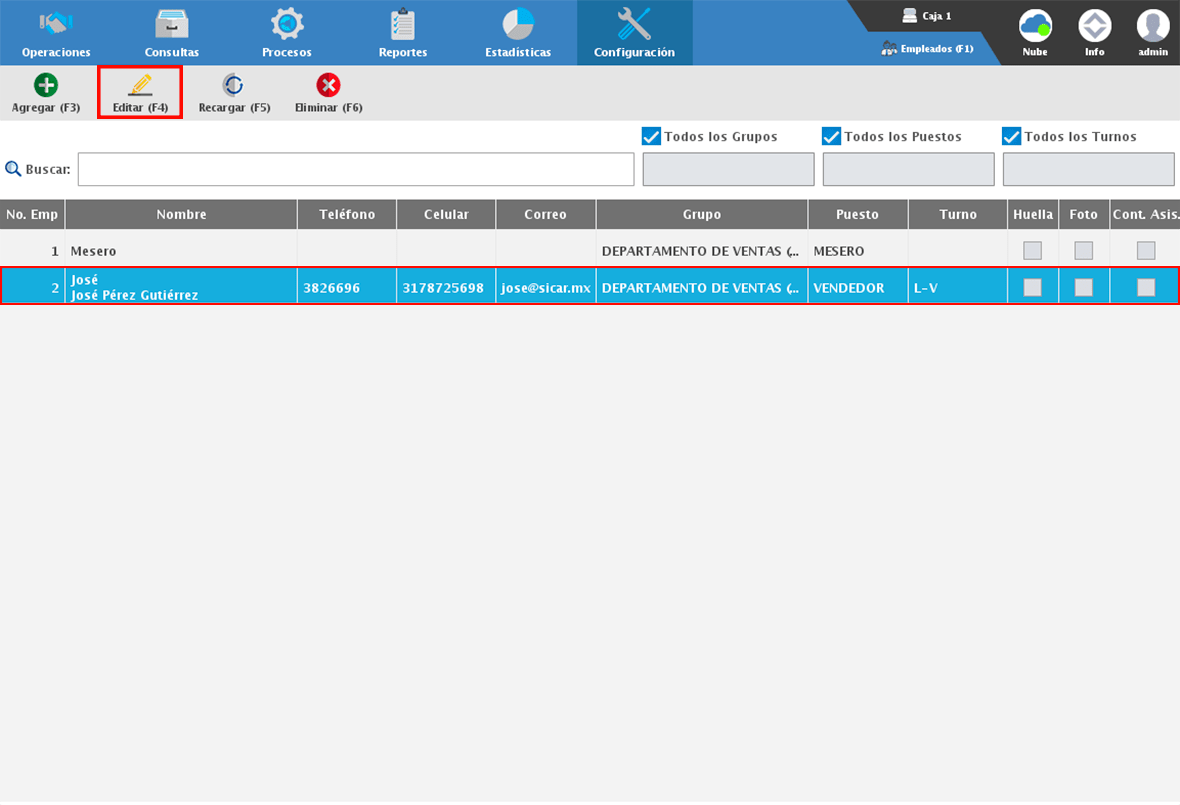Image resolution: width=1180 pixels, height=805 pixels.
Task: Open the Nube cloud icon
Action: pyautogui.click(x=1035, y=26)
